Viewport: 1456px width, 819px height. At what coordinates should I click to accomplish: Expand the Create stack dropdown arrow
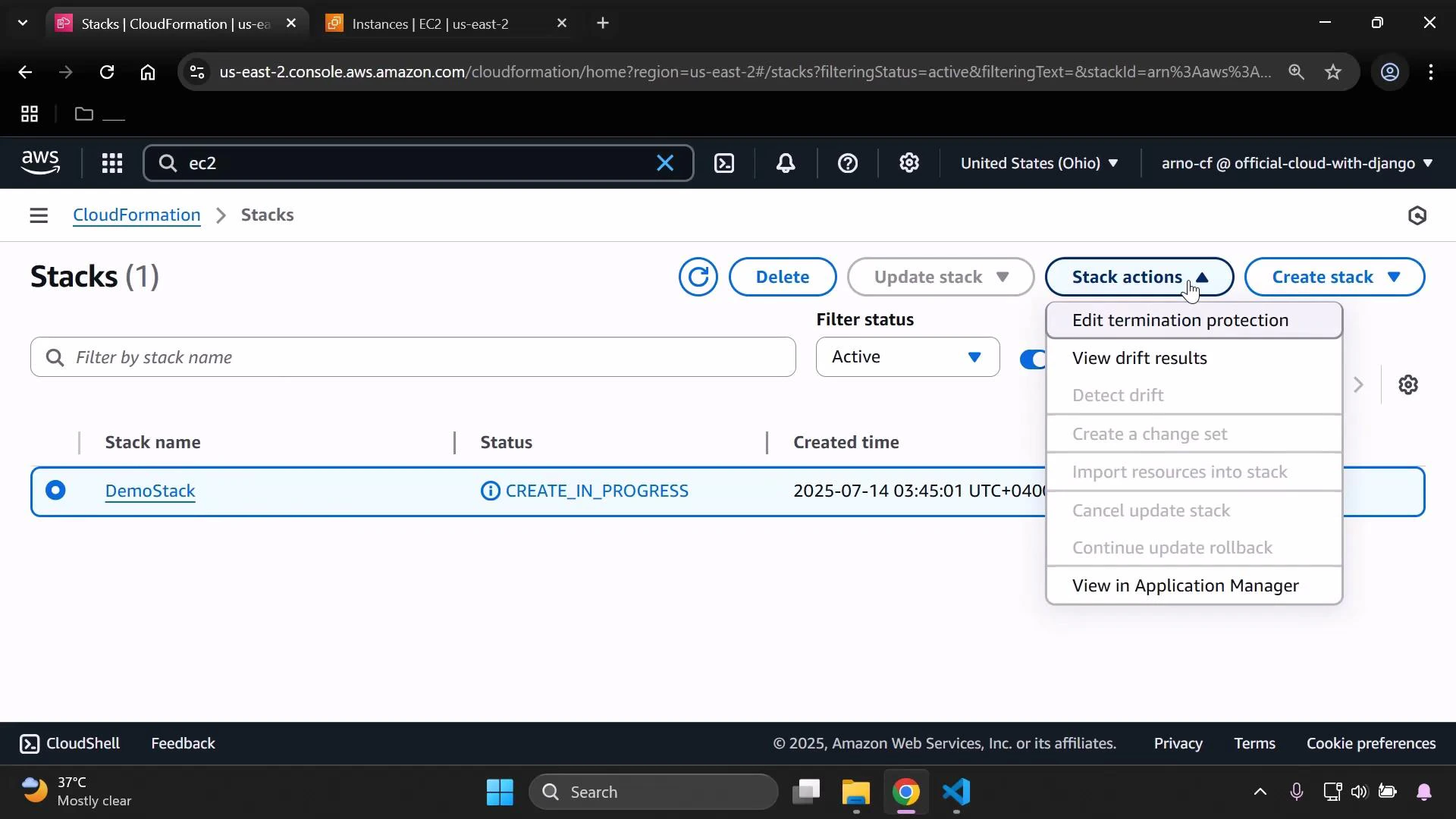point(1395,277)
